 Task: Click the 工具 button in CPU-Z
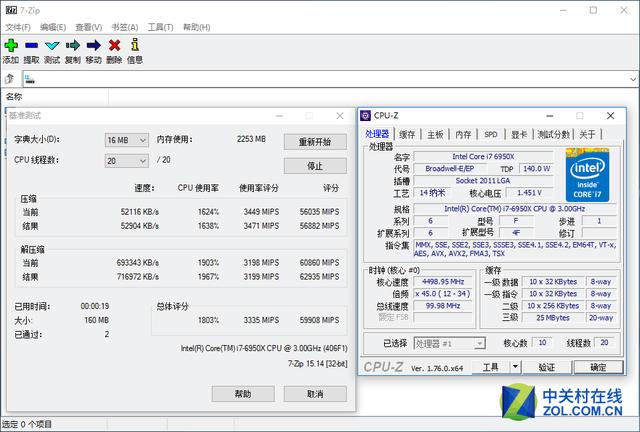[x=491, y=367]
